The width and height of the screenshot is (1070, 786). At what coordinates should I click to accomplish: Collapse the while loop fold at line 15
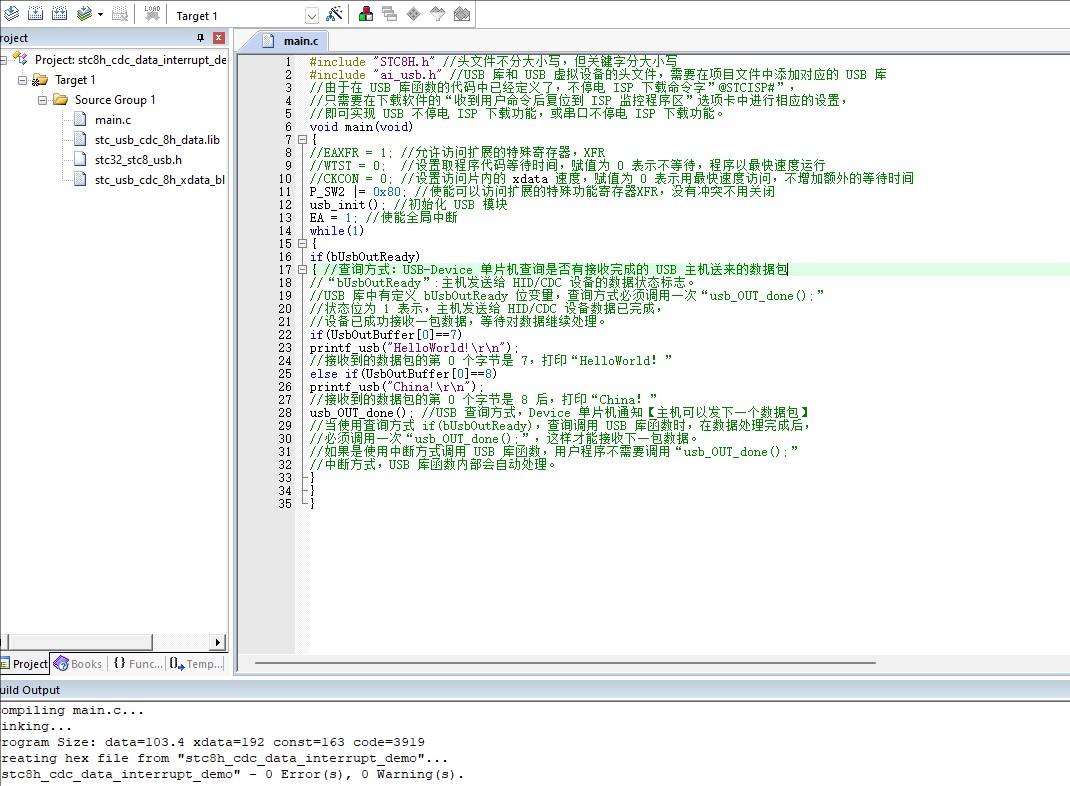pos(302,244)
